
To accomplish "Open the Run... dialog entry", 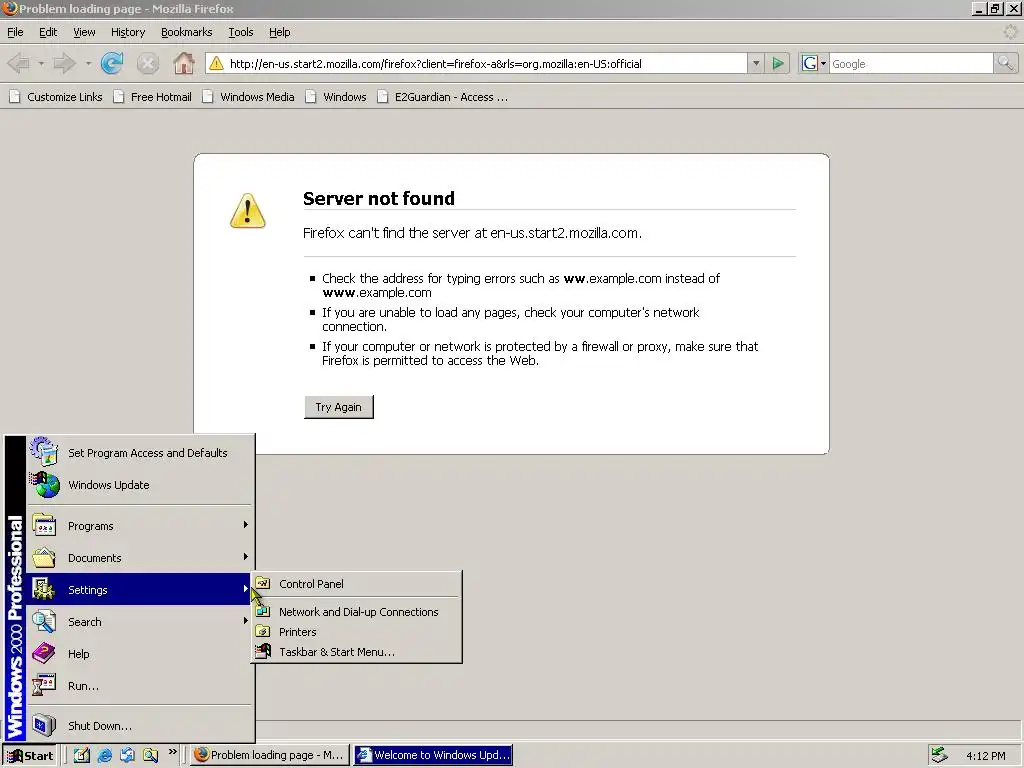I will click(x=140, y=686).
